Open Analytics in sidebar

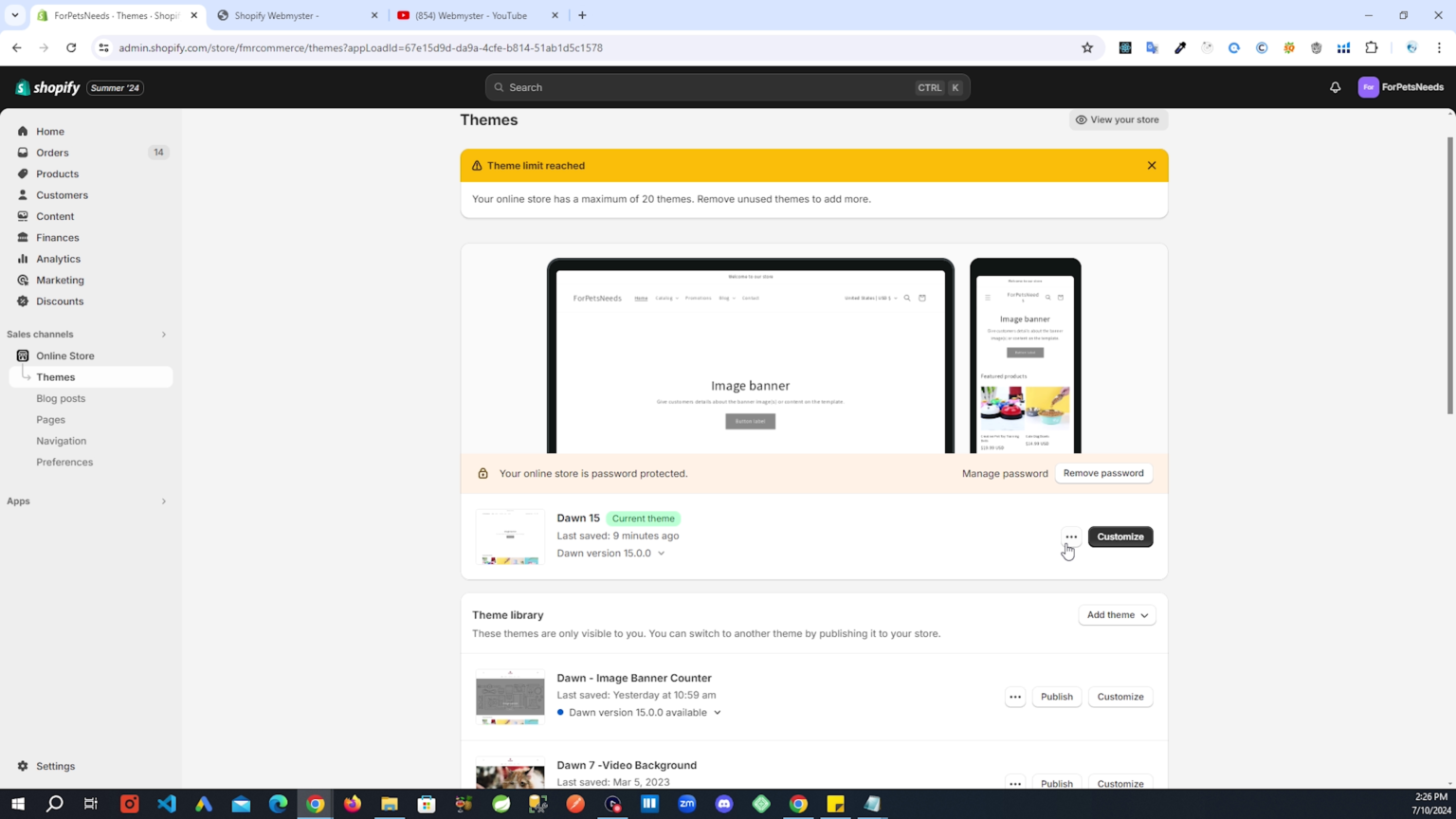point(91,259)
